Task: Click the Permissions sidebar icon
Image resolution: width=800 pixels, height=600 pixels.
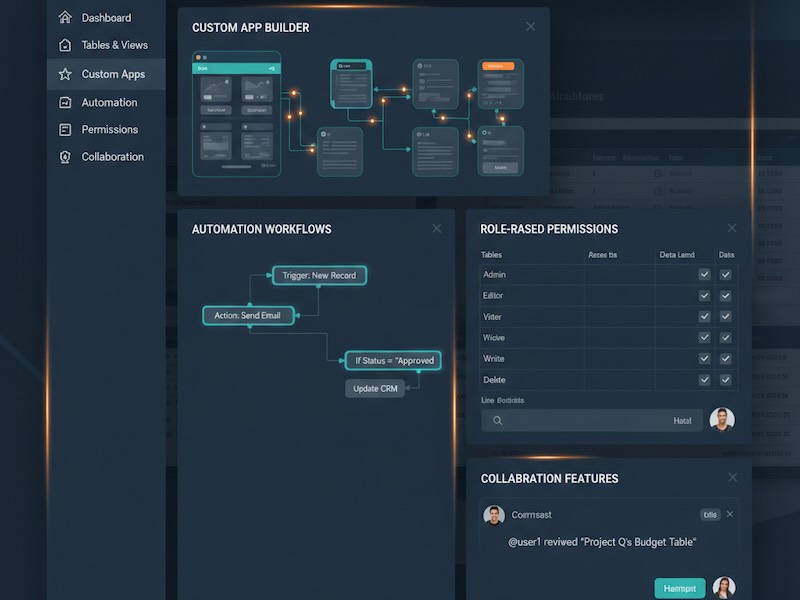Action: pyautogui.click(x=65, y=130)
